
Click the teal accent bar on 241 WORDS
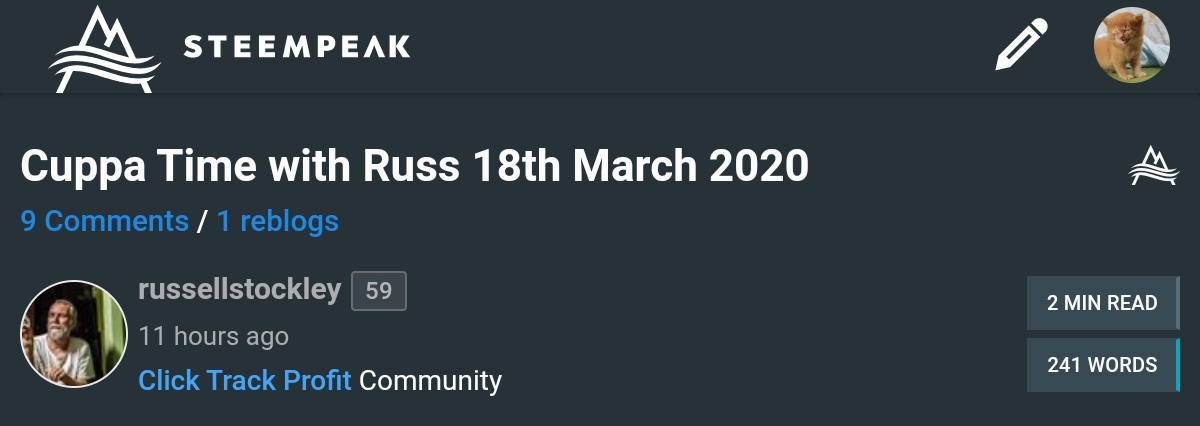[x=1178, y=365]
